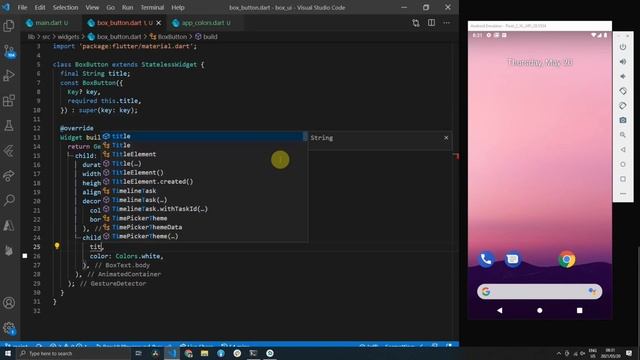Click the Google search bar on emulator
Image resolution: width=640 pixels, height=360 pixels.
coord(539,291)
